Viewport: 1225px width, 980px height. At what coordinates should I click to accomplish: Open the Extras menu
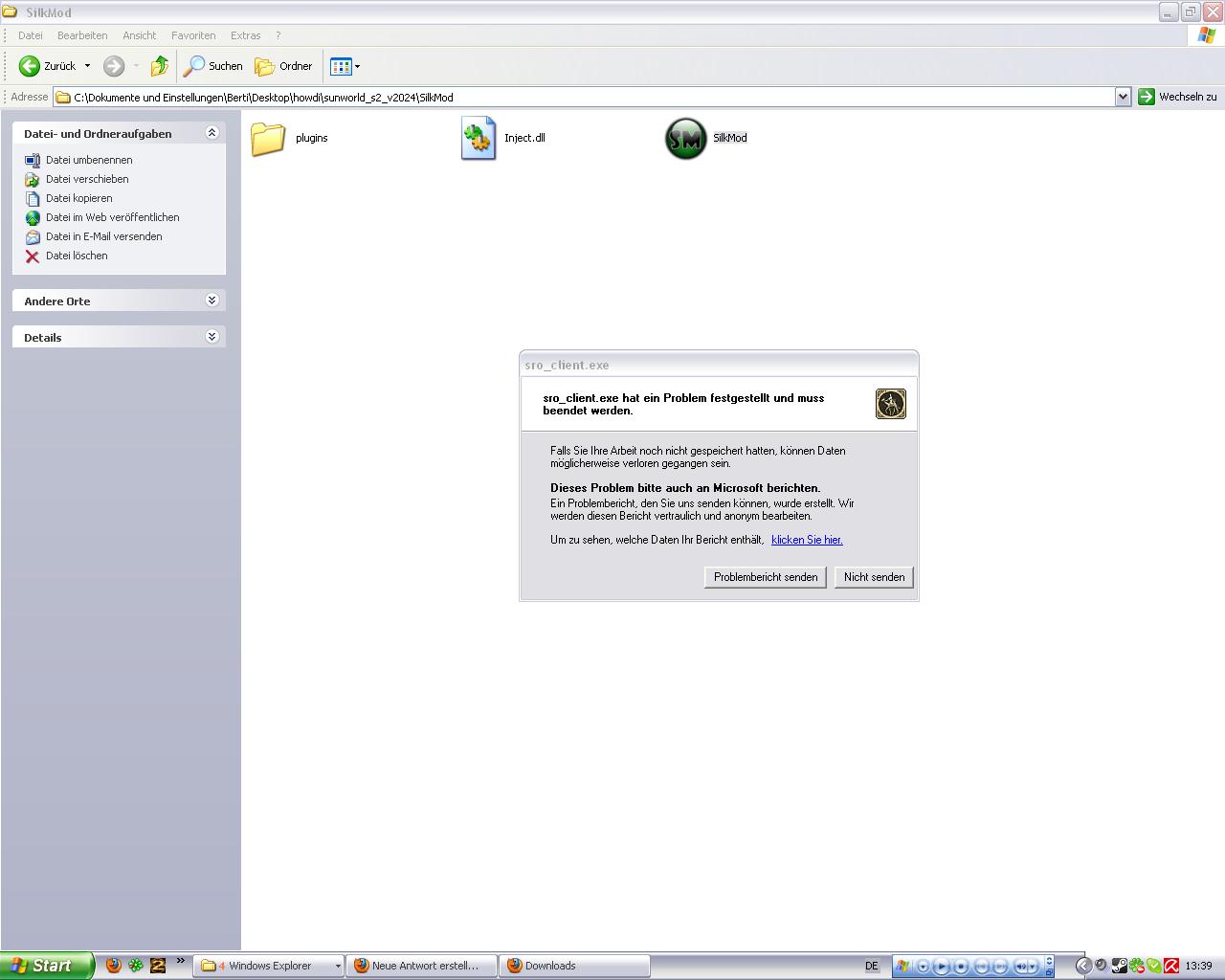245,35
